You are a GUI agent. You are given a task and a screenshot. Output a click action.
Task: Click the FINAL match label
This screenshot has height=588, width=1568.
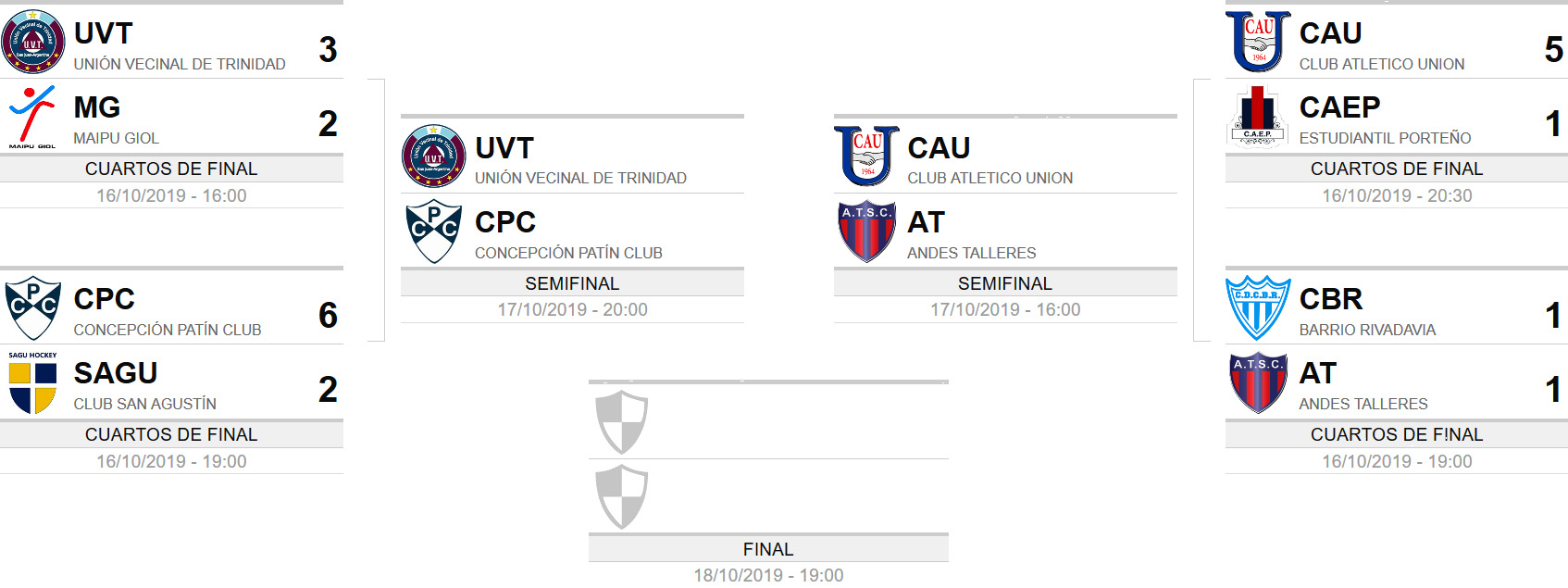(768, 549)
